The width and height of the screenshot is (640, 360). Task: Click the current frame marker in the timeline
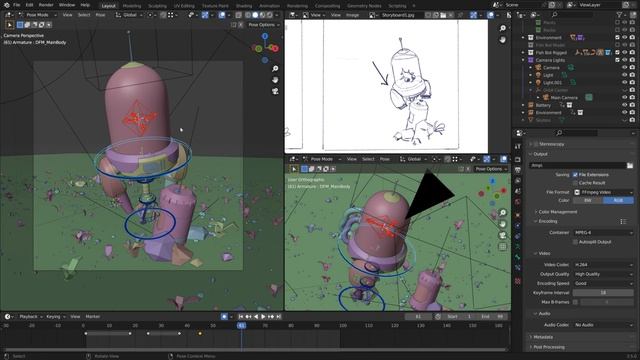242,326
